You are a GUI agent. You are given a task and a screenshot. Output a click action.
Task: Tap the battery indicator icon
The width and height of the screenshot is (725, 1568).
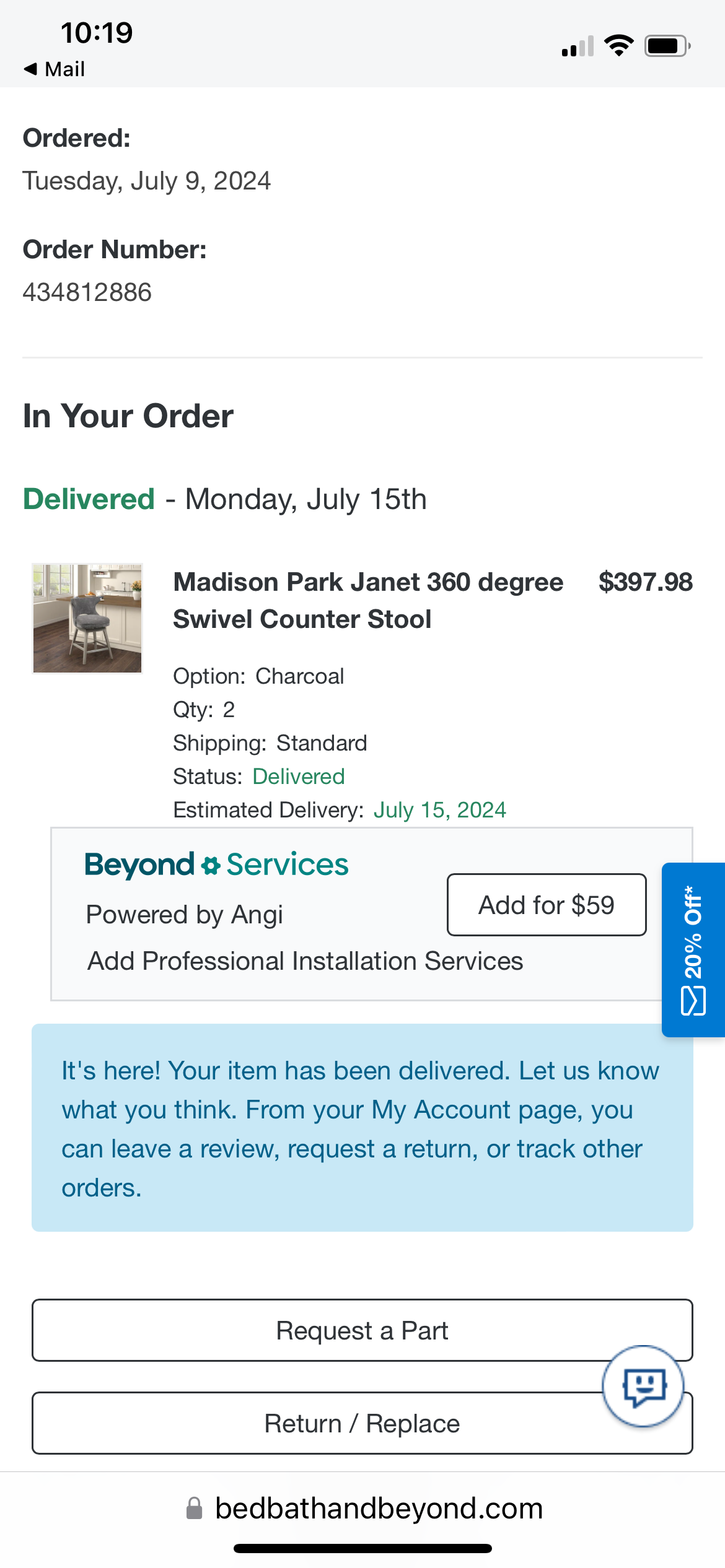(x=668, y=46)
